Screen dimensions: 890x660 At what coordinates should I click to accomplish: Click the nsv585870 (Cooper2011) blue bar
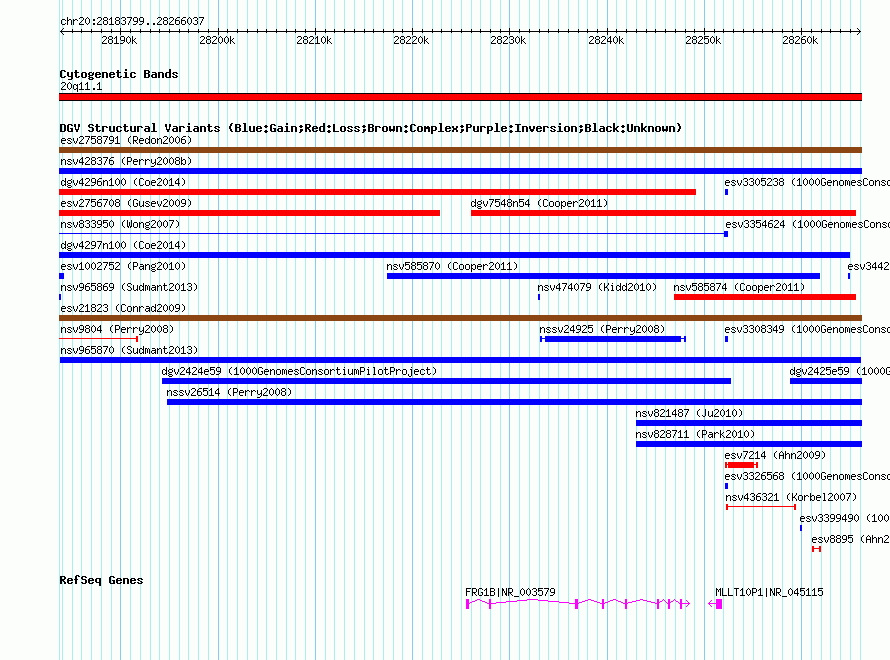[x=603, y=276]
